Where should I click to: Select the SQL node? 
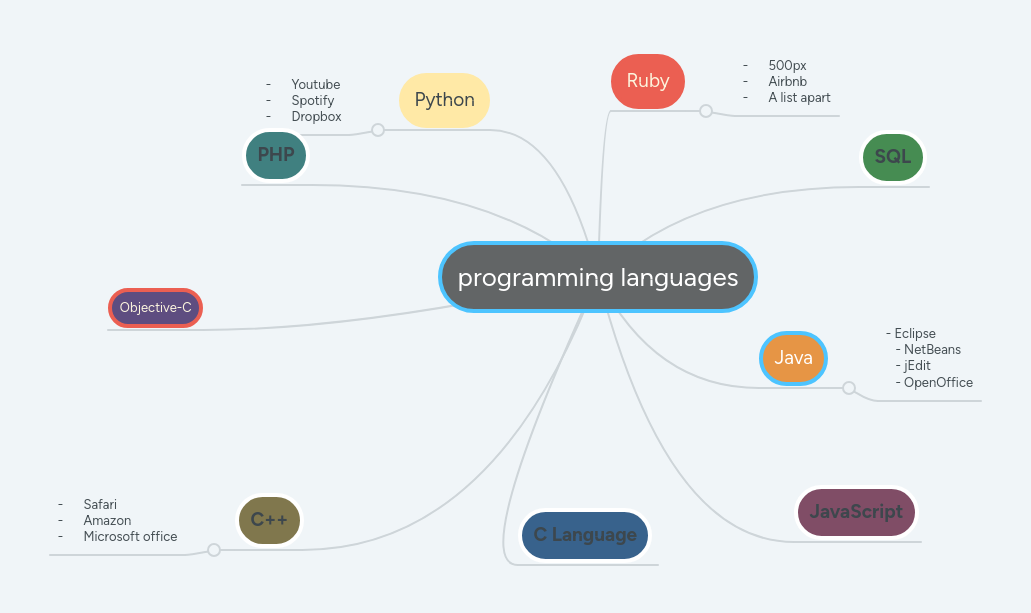click(892, 157)
